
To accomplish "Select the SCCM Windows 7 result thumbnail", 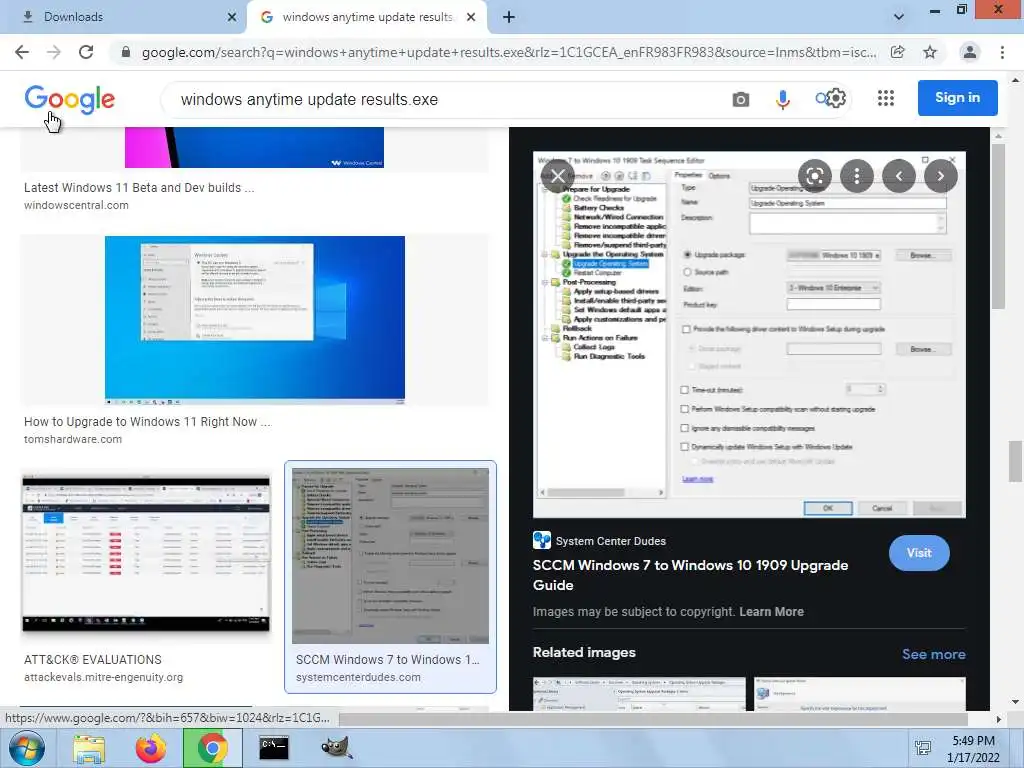I will tap(390, 556).
